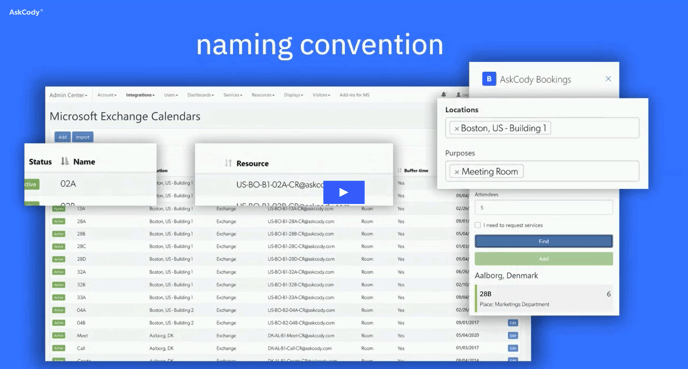
Task: Click the Resource column header
Action: point(252,164)
